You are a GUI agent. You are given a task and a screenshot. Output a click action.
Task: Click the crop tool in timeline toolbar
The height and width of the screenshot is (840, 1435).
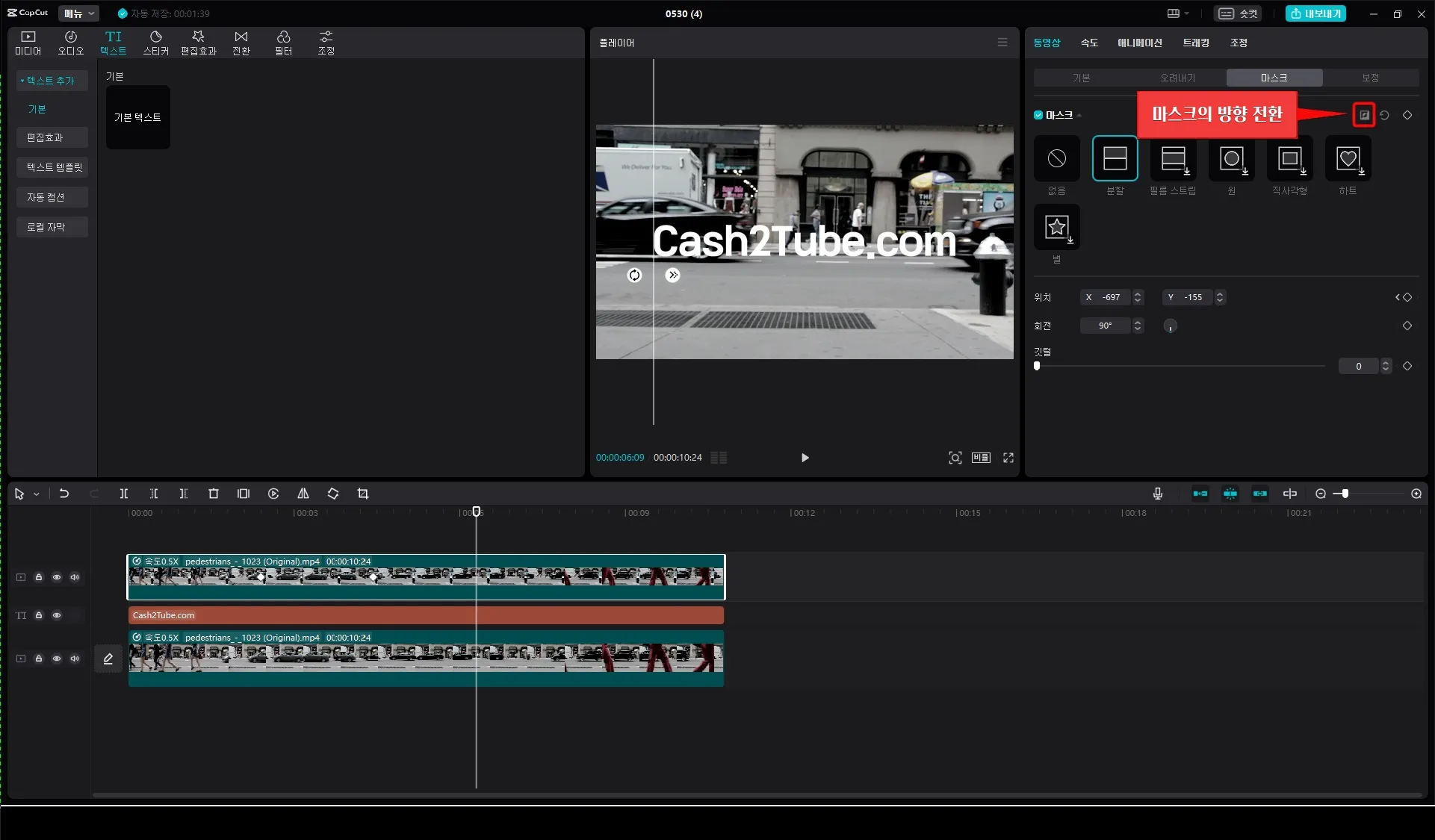coord(363,494)
